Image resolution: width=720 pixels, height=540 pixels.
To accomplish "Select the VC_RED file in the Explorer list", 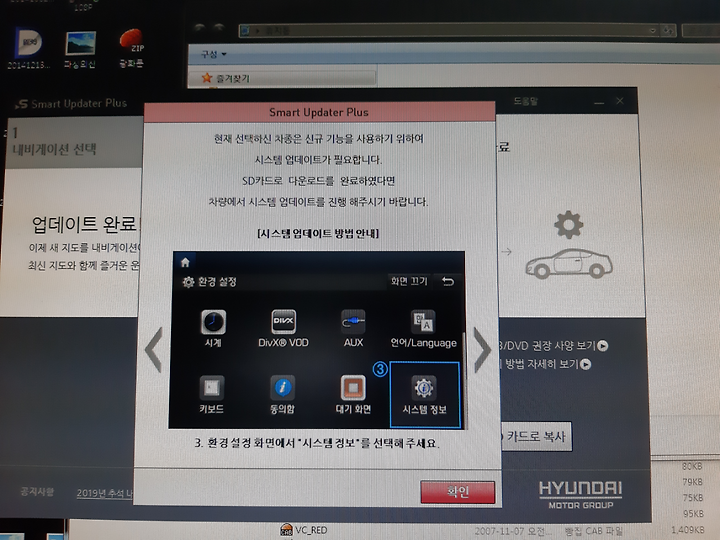I will click(304, 530).
